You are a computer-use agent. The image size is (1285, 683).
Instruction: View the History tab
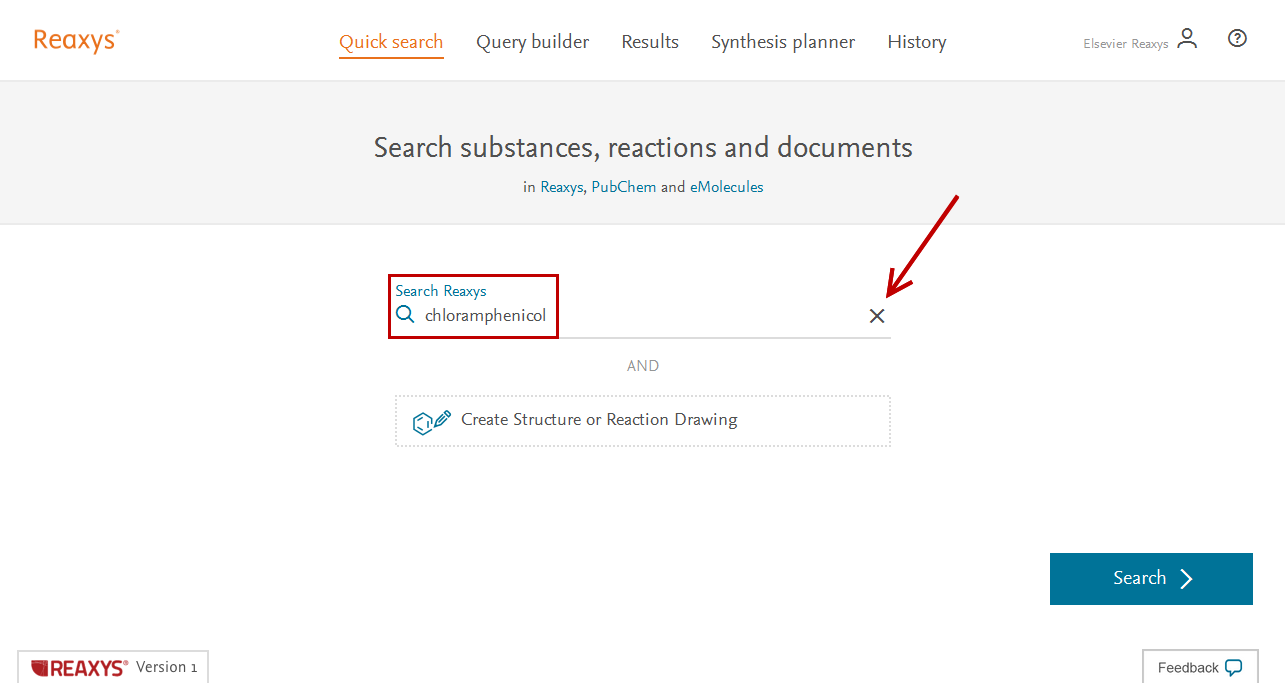[x=916, y=42]
